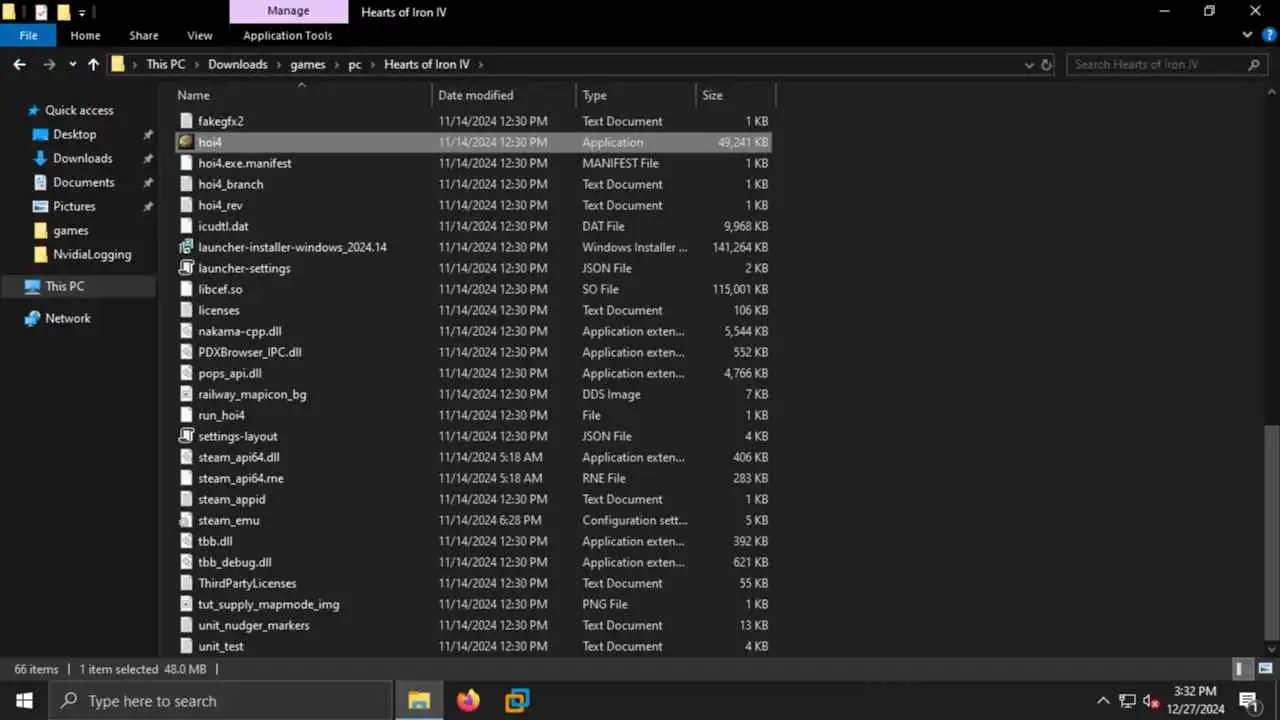Open NvidiaLogging folder in sidebar
The image size is (1280, 720).
pos(92,254)
